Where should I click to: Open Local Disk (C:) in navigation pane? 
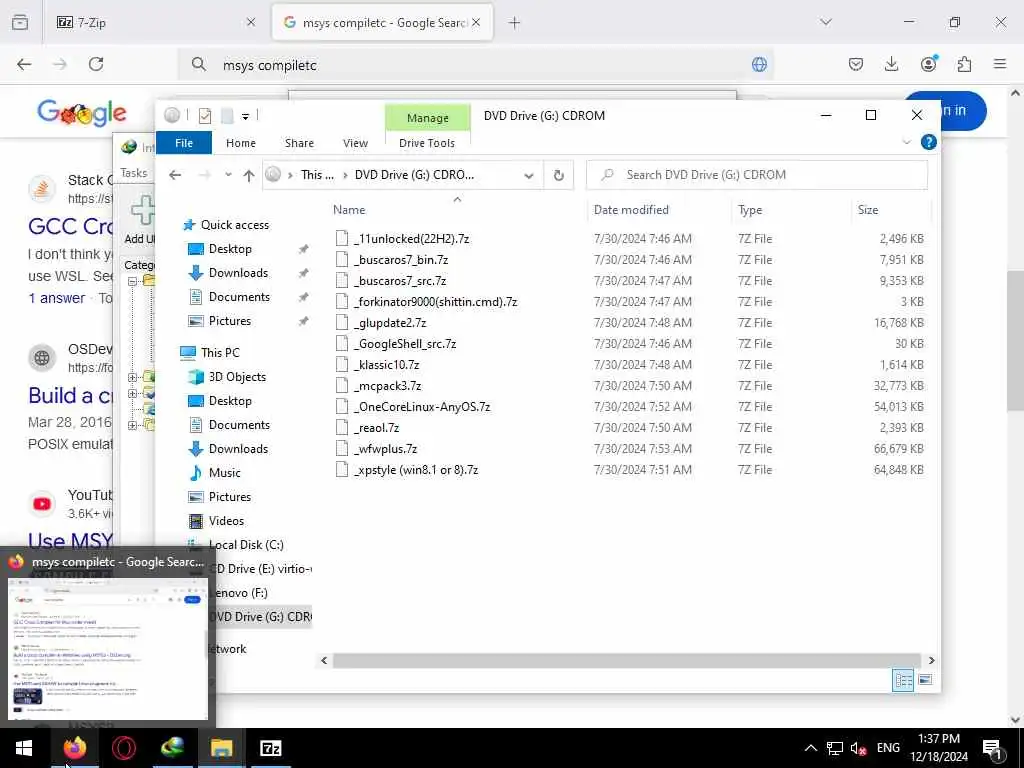point(246,545)
